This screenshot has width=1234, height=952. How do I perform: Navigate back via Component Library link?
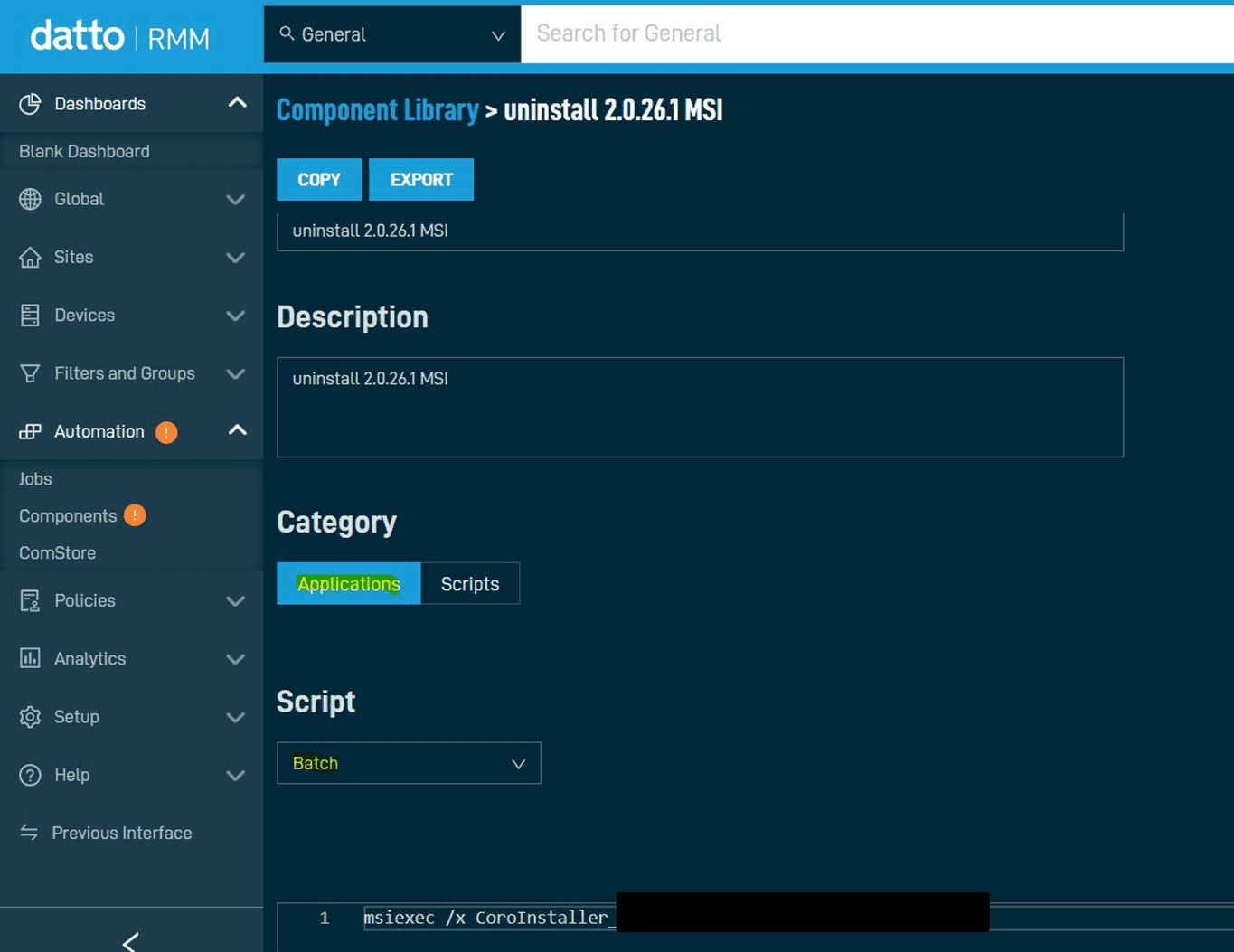378,109
